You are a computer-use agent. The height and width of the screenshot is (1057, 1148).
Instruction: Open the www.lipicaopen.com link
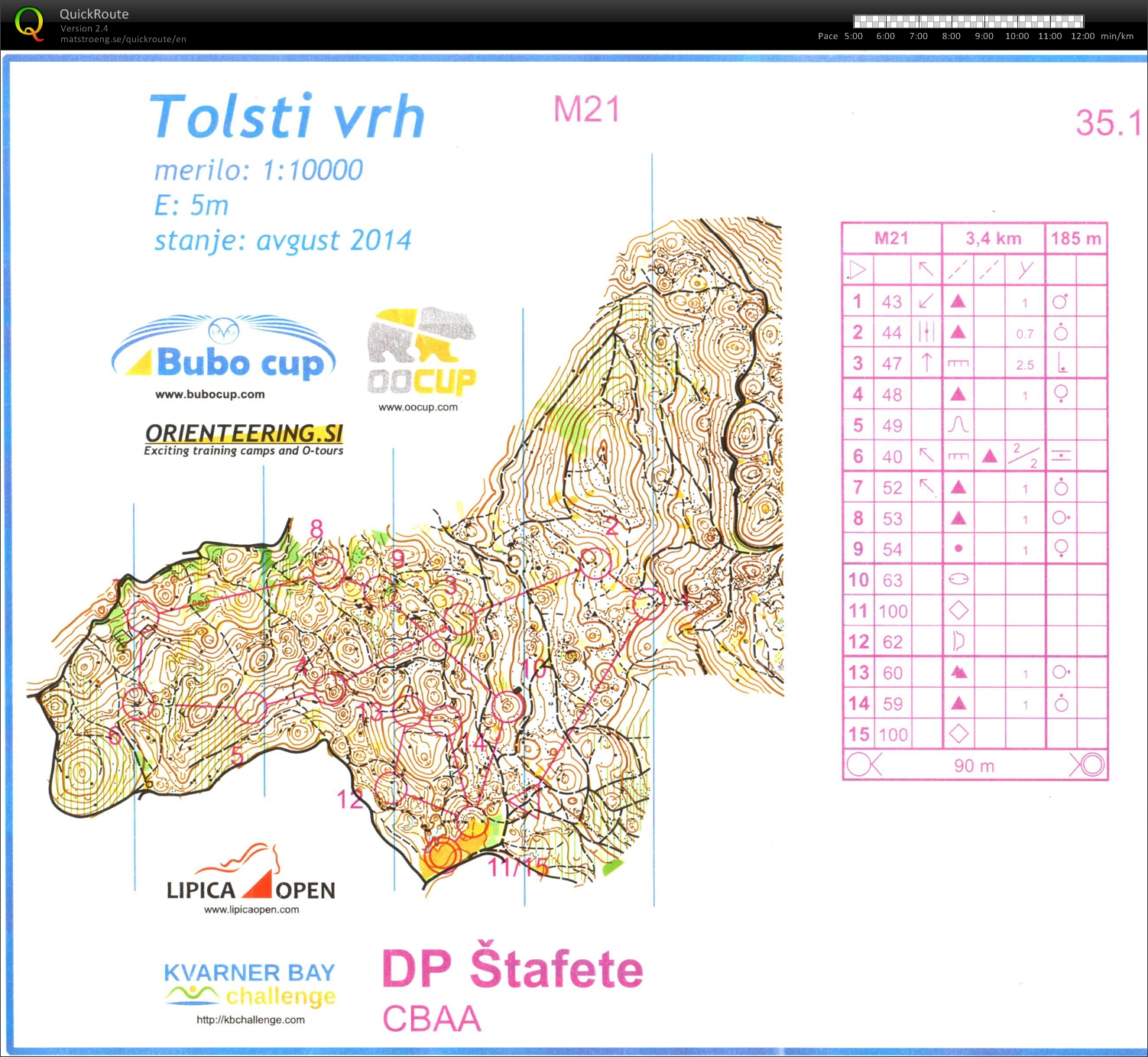pyautogui.click(x=251, y=909)
